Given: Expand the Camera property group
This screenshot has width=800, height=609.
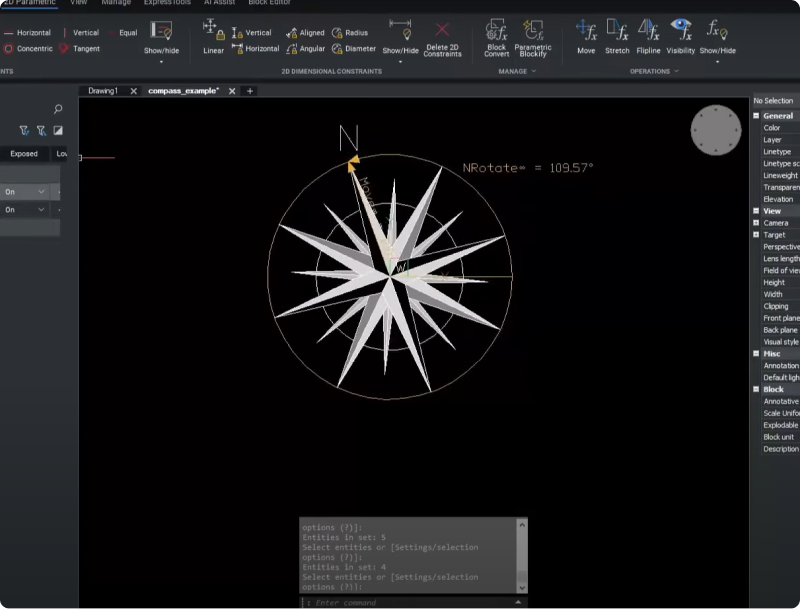Looking at the screenshot, I should tap(756, 223).
